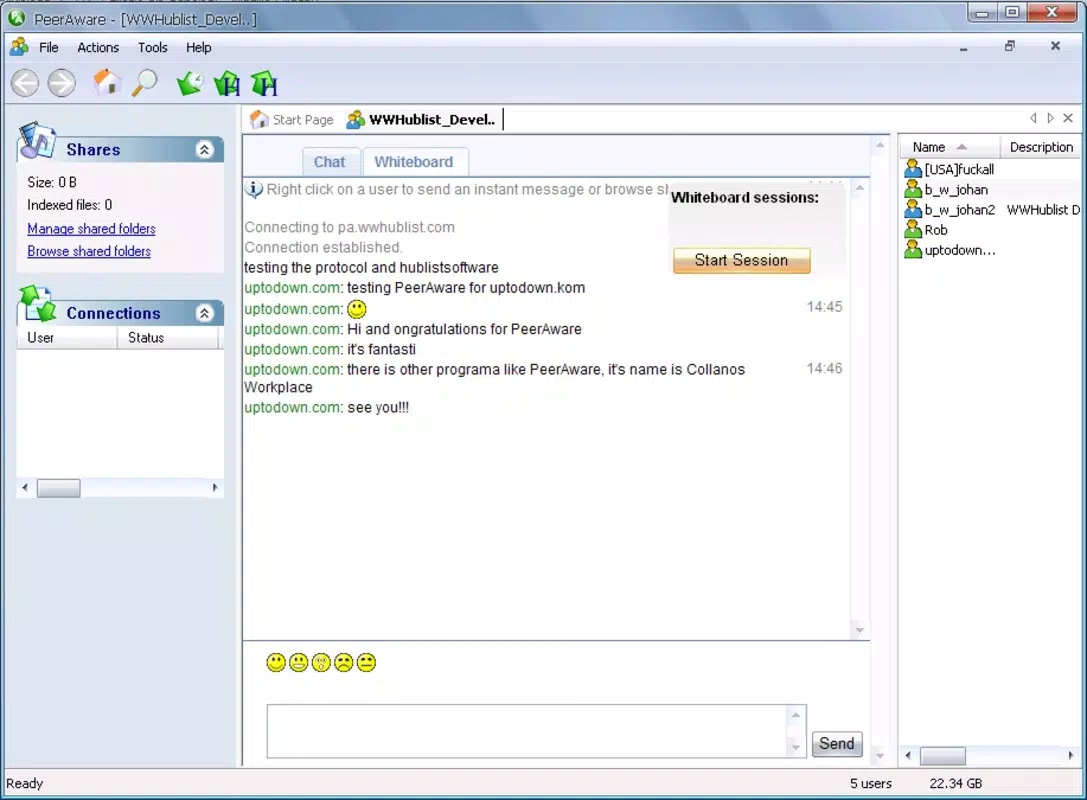Click the Connections scrollbar right arrow

(215, 487)
